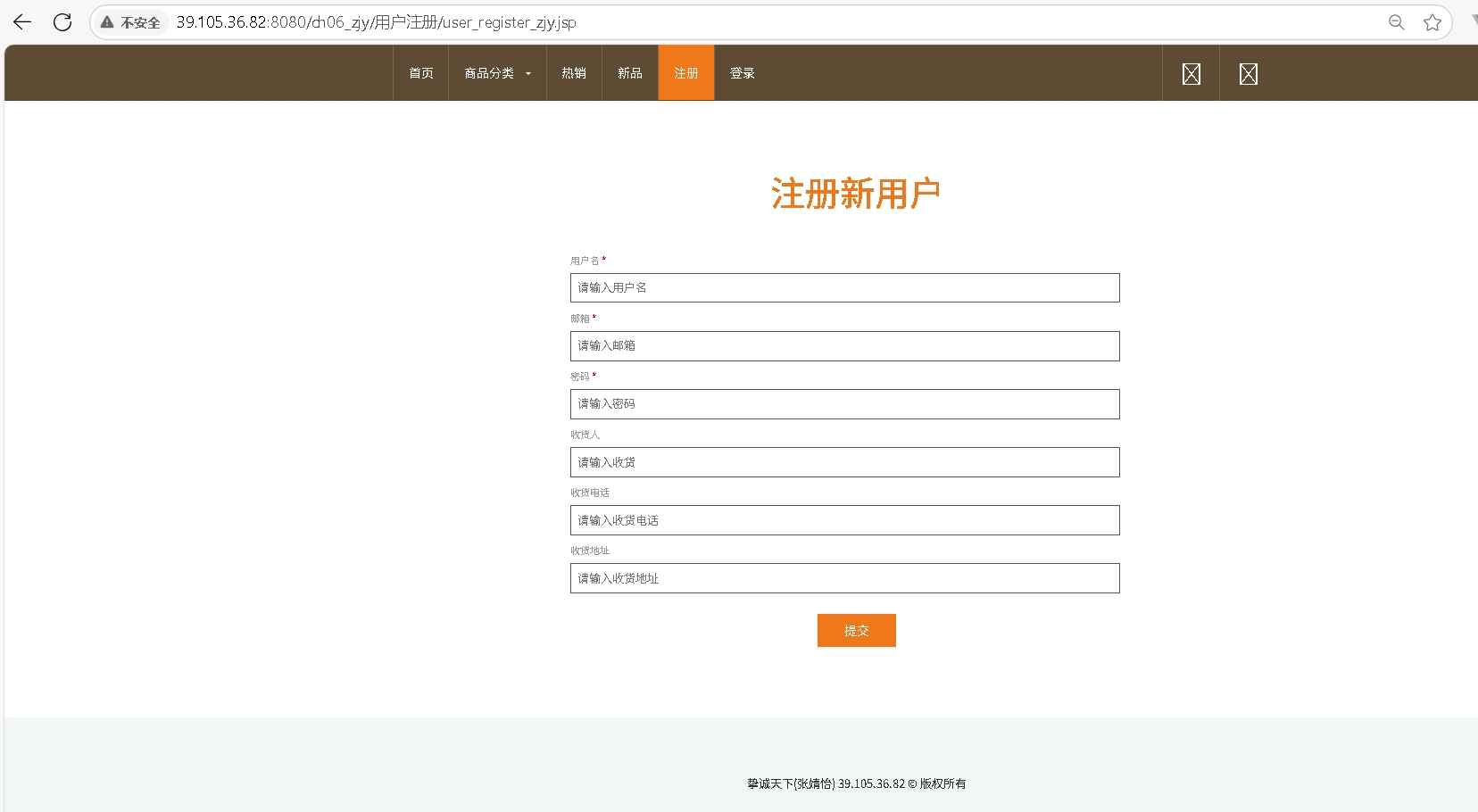This screenshot has height=812, width=1478.
Task: Click the 请输入收货地址 address field
Action: [844, 578]
